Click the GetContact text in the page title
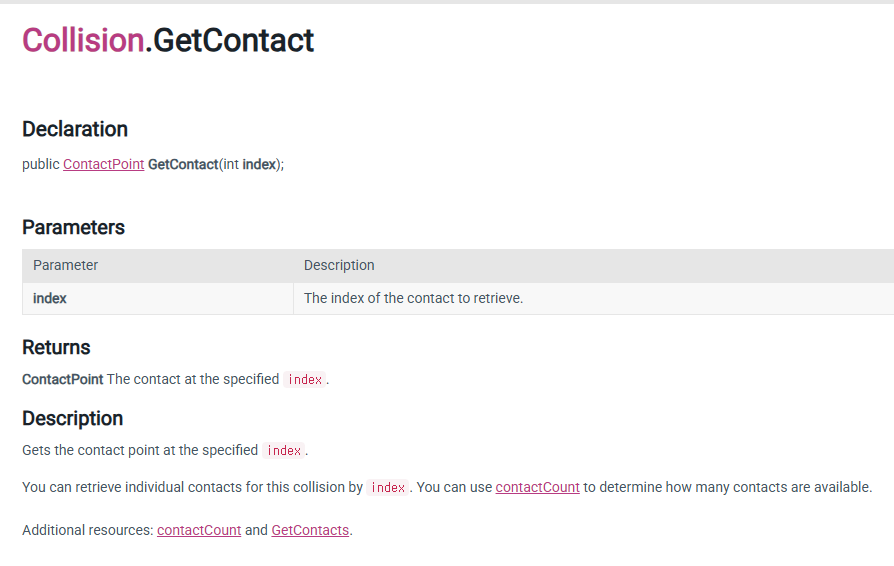Viewport: 894px width, 566px height. click(234, 40)
